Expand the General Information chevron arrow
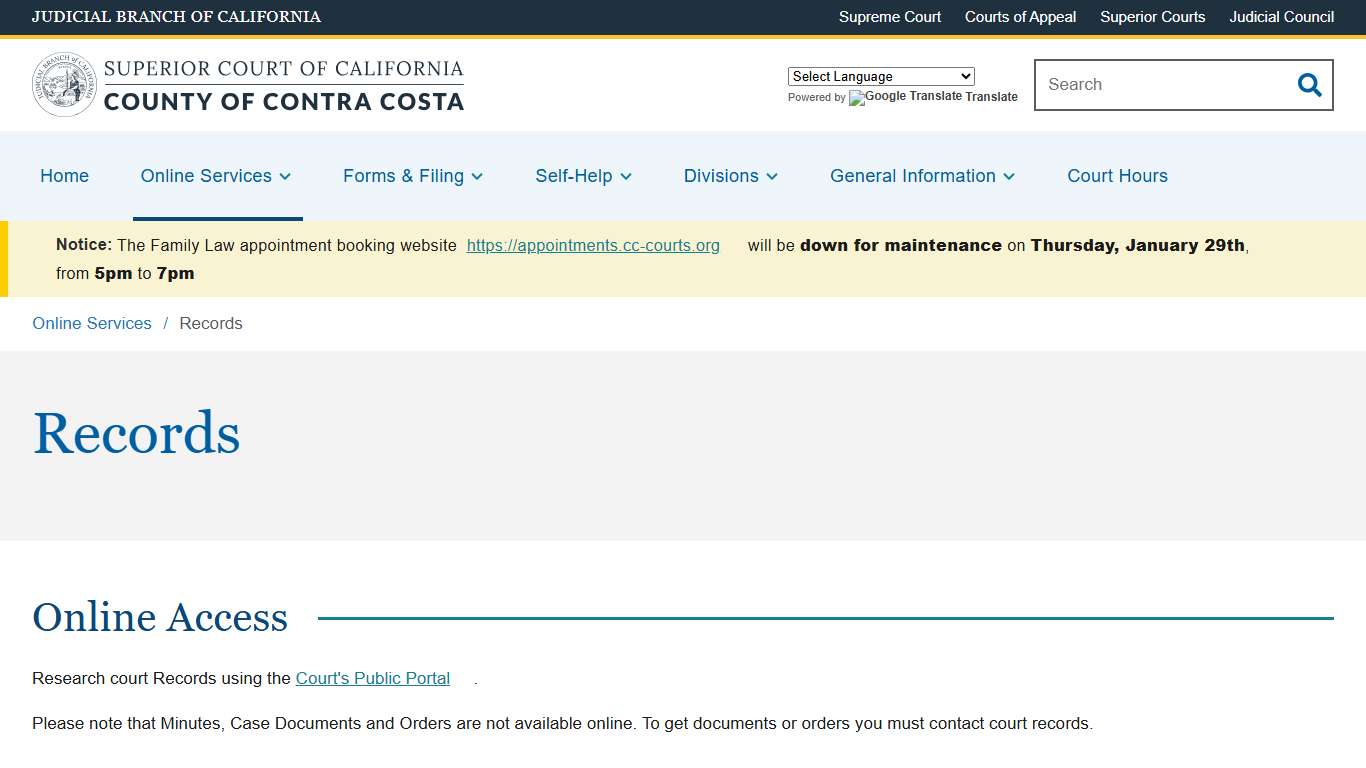 [x=1009, y=176]
